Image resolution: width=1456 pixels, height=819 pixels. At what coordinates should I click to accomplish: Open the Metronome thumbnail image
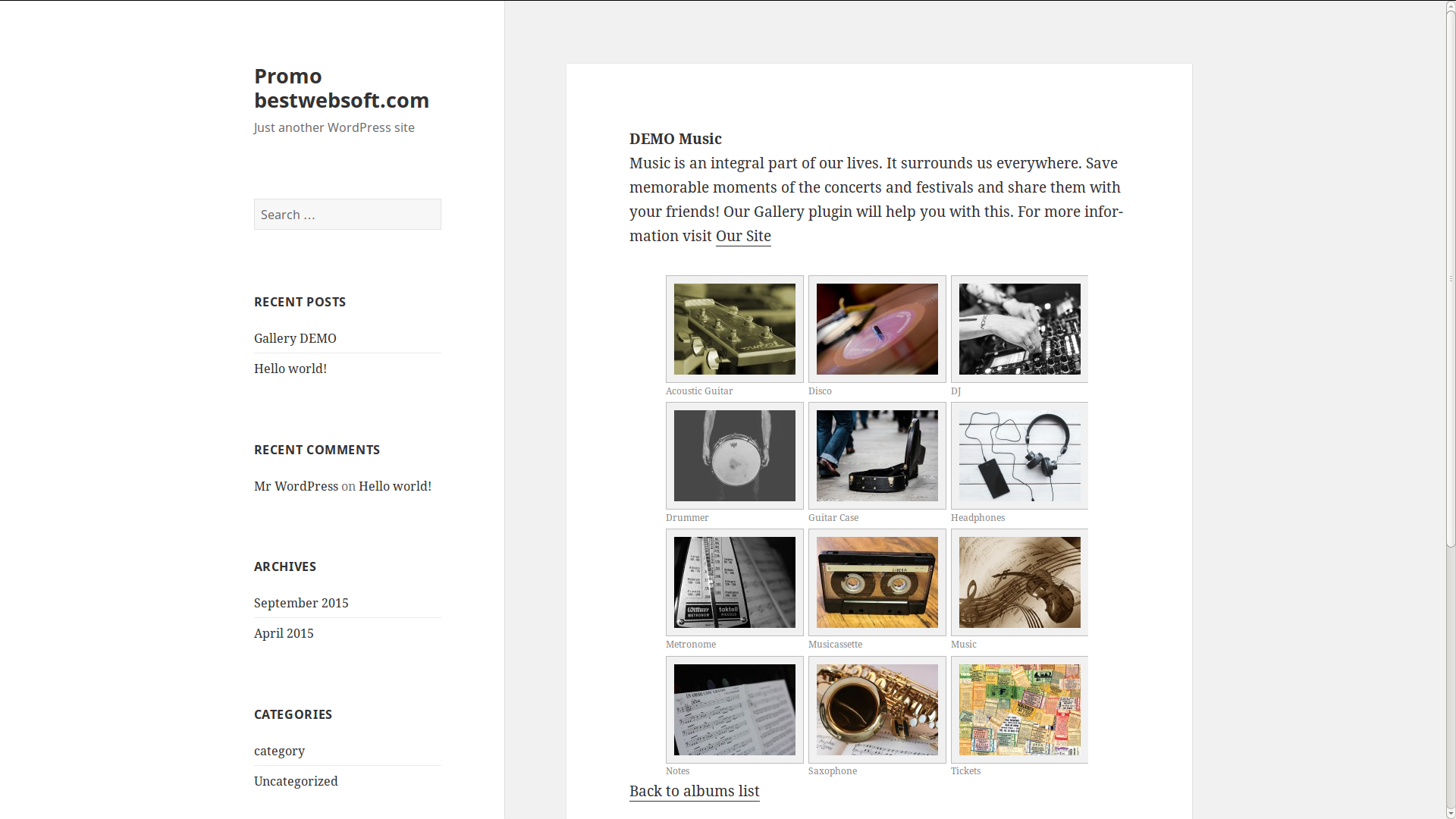coord(734,582)
